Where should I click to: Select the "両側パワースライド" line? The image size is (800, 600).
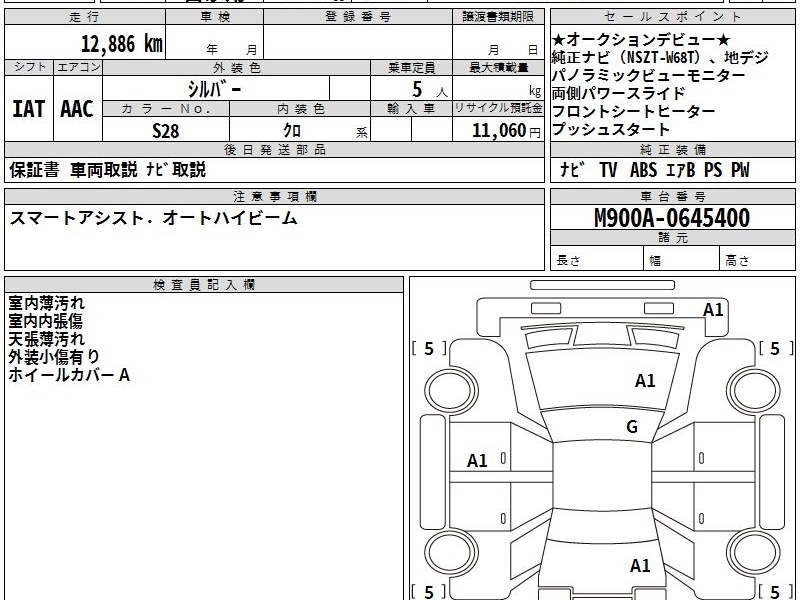[618, 93]
